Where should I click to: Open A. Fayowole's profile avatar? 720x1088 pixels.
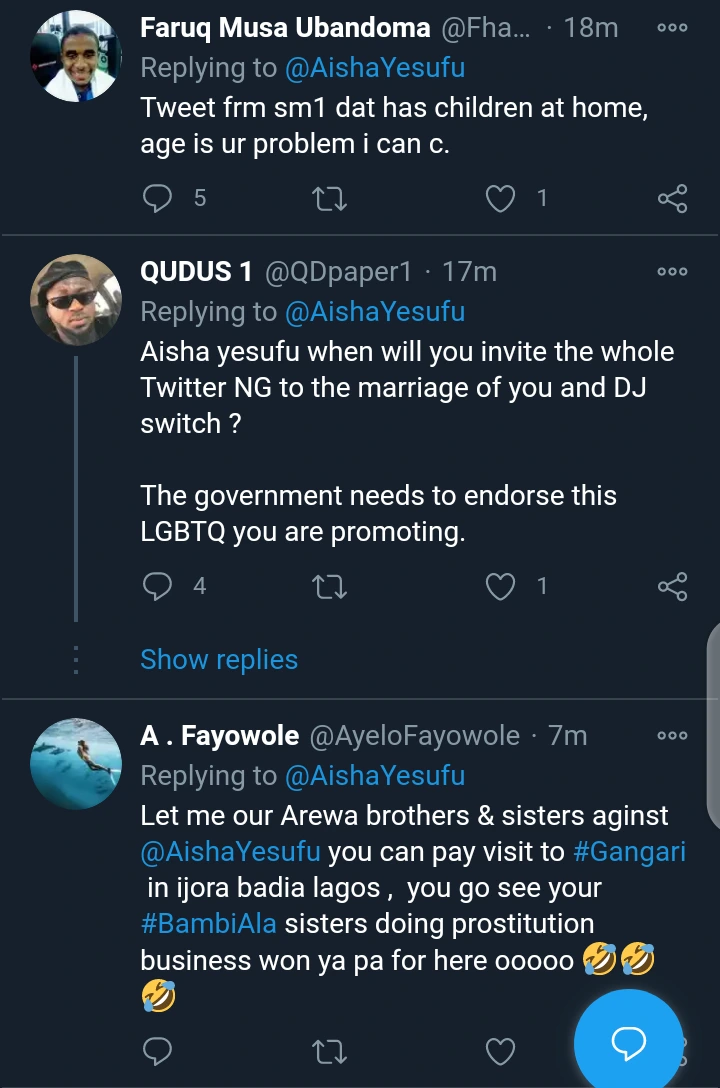(77, 763)
